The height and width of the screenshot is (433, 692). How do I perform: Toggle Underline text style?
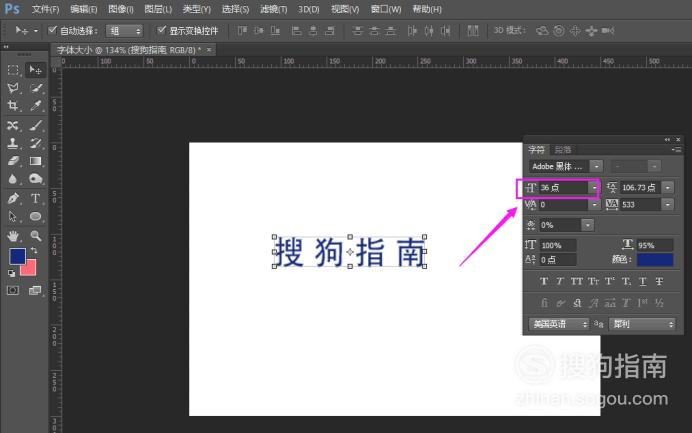(643, 281)
